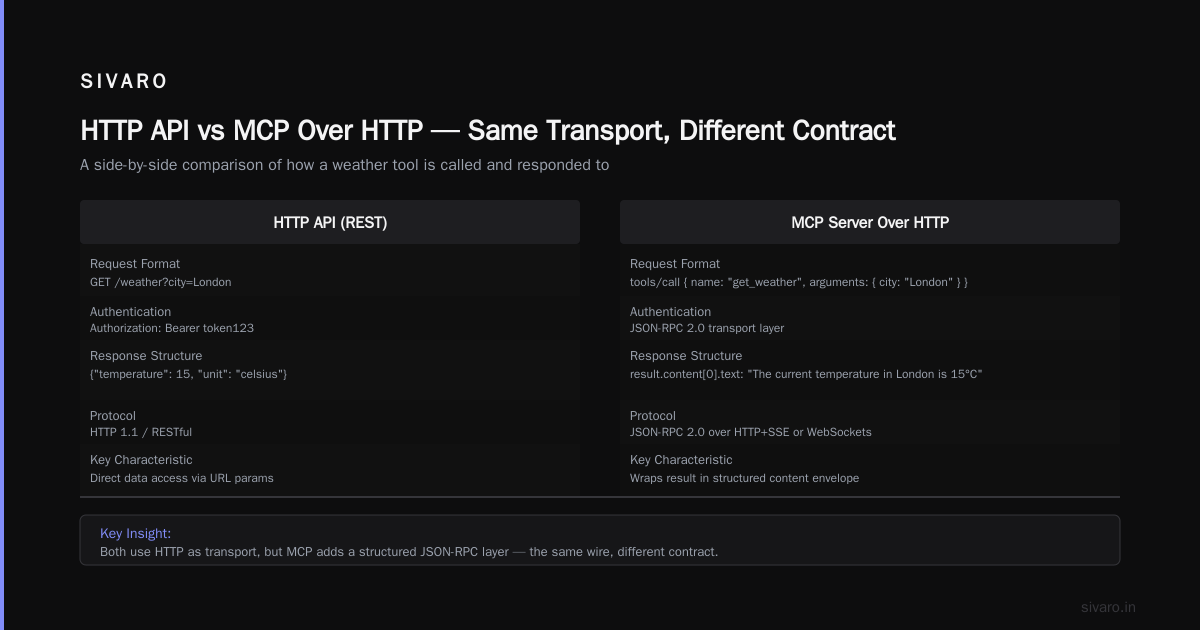Click "Authentication" label in MCP column
This screenshot has height=630, width=1200.
(x=670, y=312)
